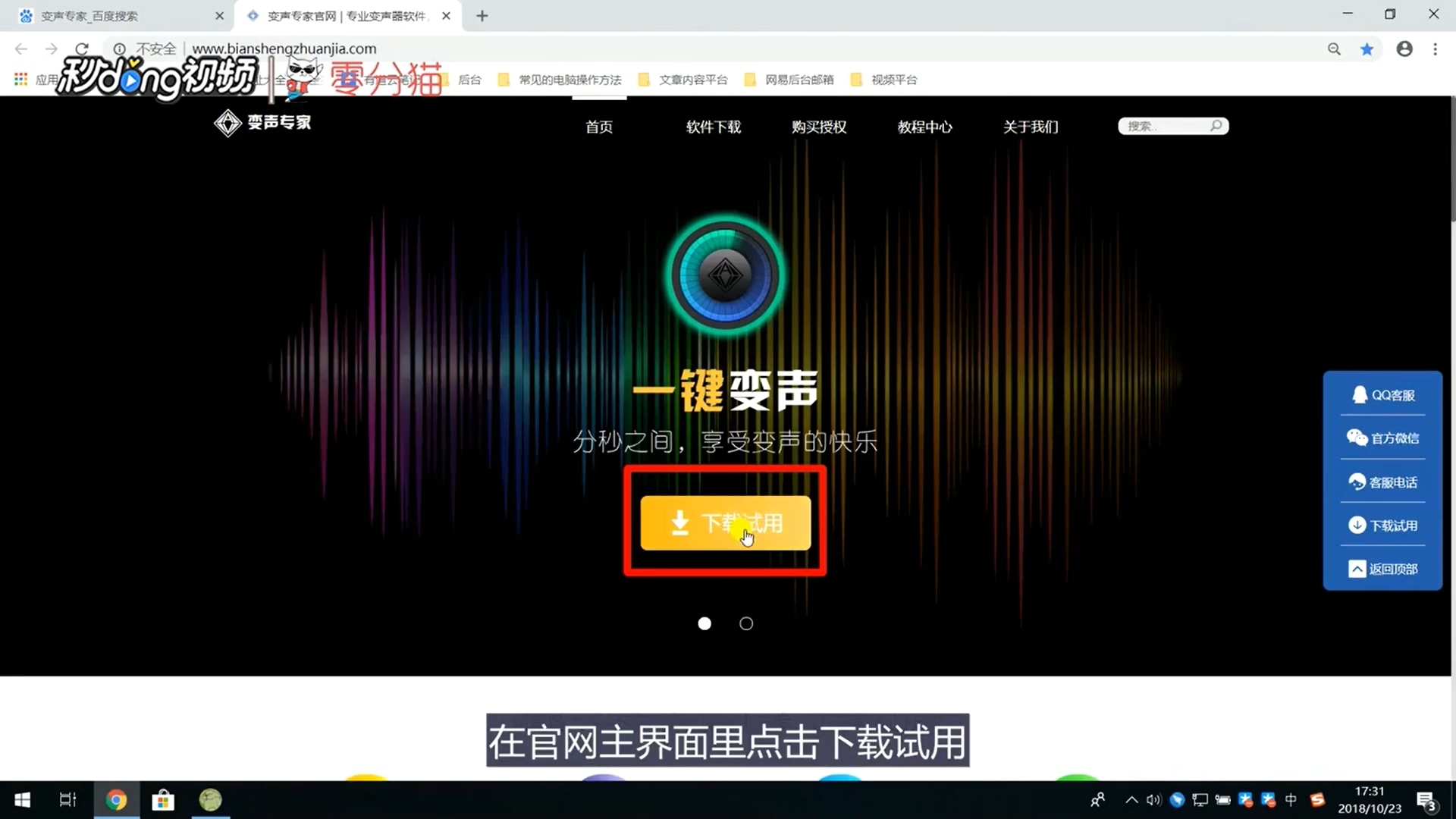Show hidden system tray icons
Screen dimensions: 1456x819
(1131, 799)
